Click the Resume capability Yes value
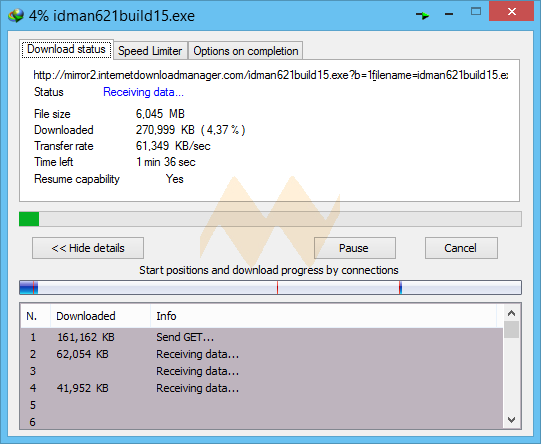This screenshot has width=541, height=444. 175,179
